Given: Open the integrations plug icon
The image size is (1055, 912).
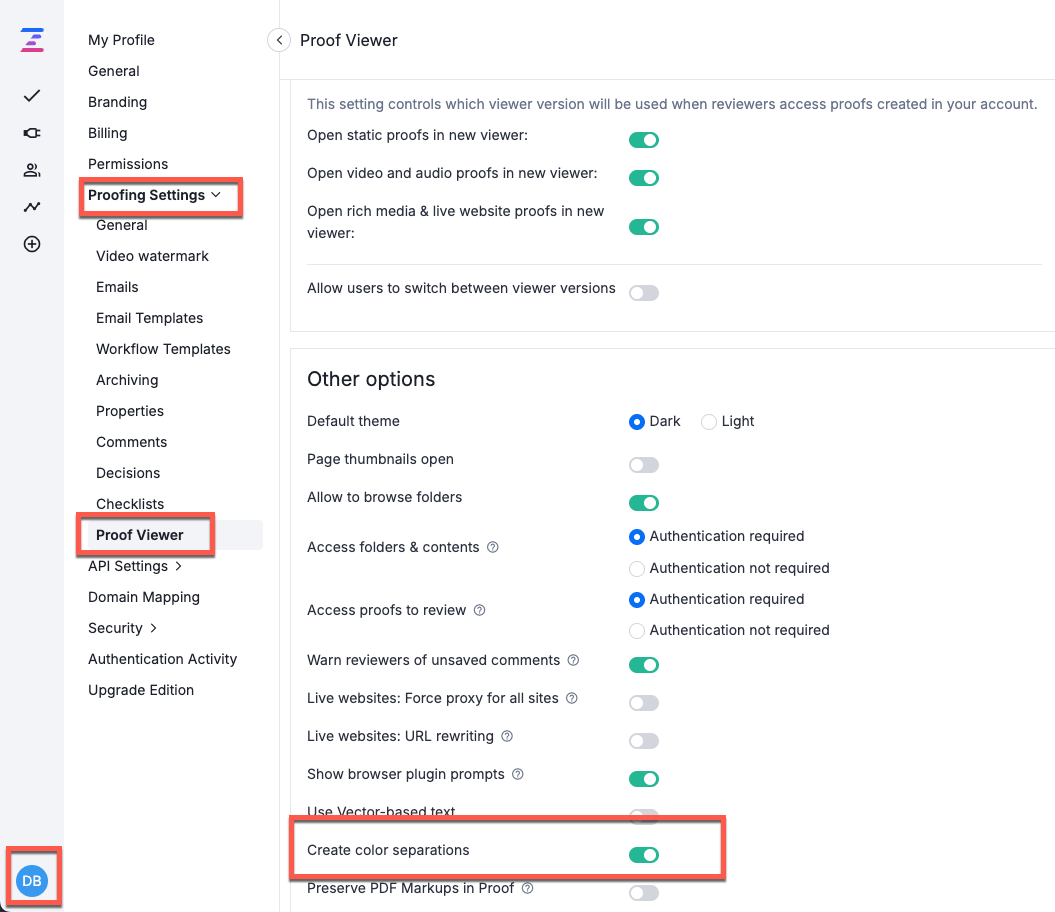Looking at the screenshot, I should pos(32,133).
